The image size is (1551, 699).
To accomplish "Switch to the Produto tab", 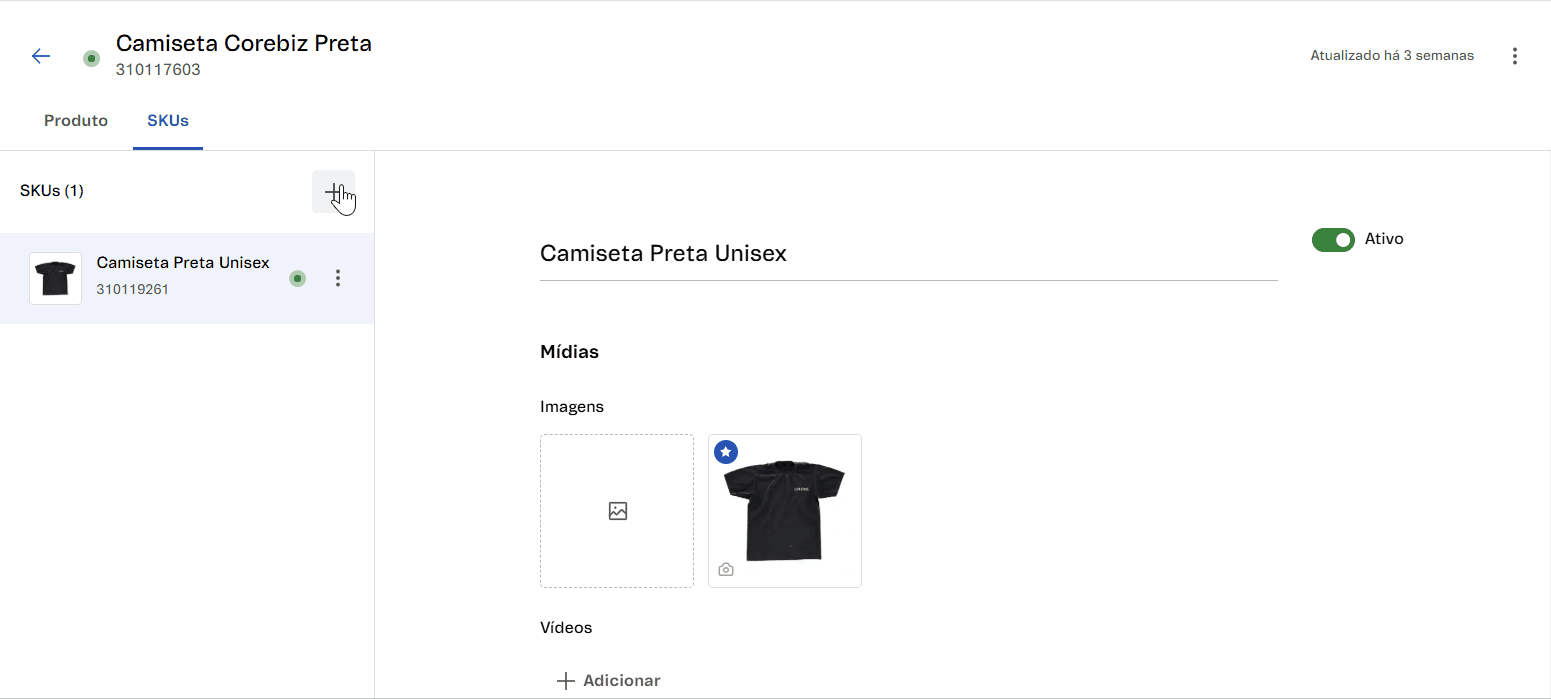I will click(75, 120).
